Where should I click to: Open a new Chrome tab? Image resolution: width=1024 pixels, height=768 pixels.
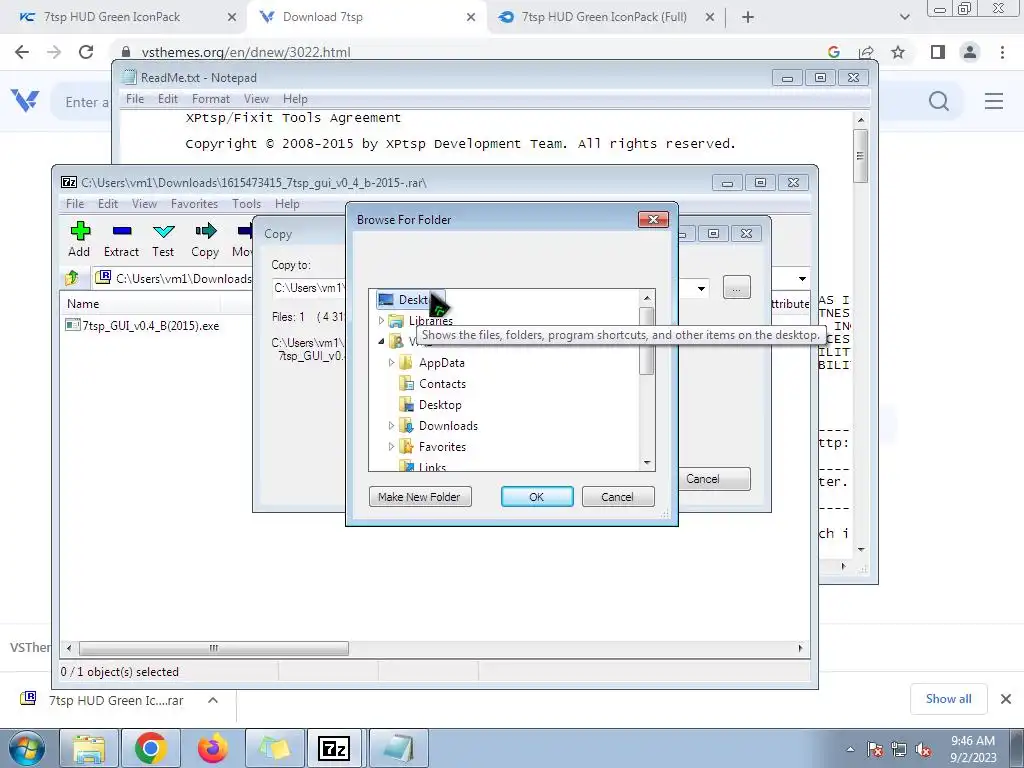tap(748, 18)
